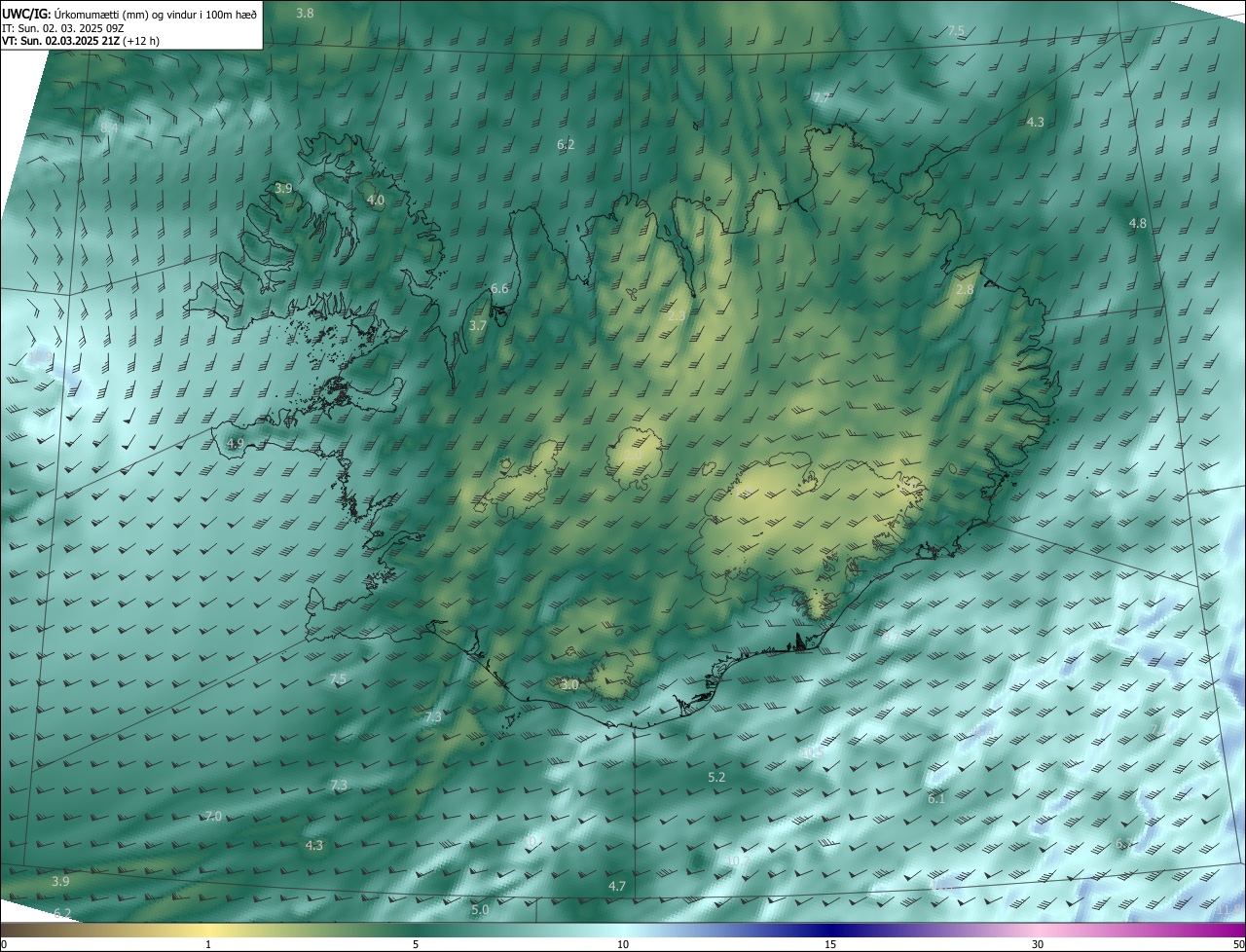The image size is (1246, 952).
Task: Click the 1 tick label on the colorbar
Action: [x=208, y=944]
